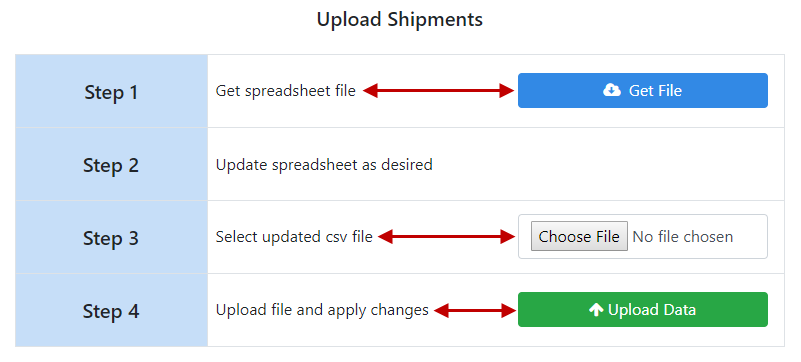The width and height of the screenshot is (801, 362).
Task: Click the green Upload Data button
Action: 643,309
